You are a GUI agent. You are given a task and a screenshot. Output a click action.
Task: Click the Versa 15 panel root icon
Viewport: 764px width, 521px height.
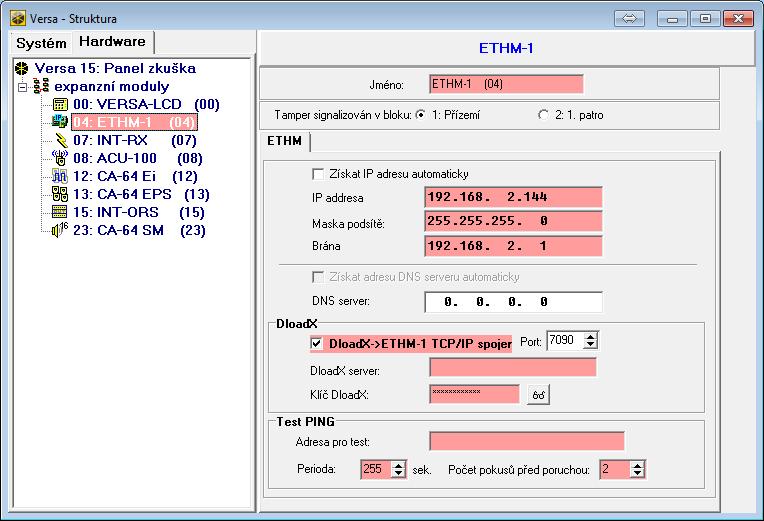click(x=21, y=69)
